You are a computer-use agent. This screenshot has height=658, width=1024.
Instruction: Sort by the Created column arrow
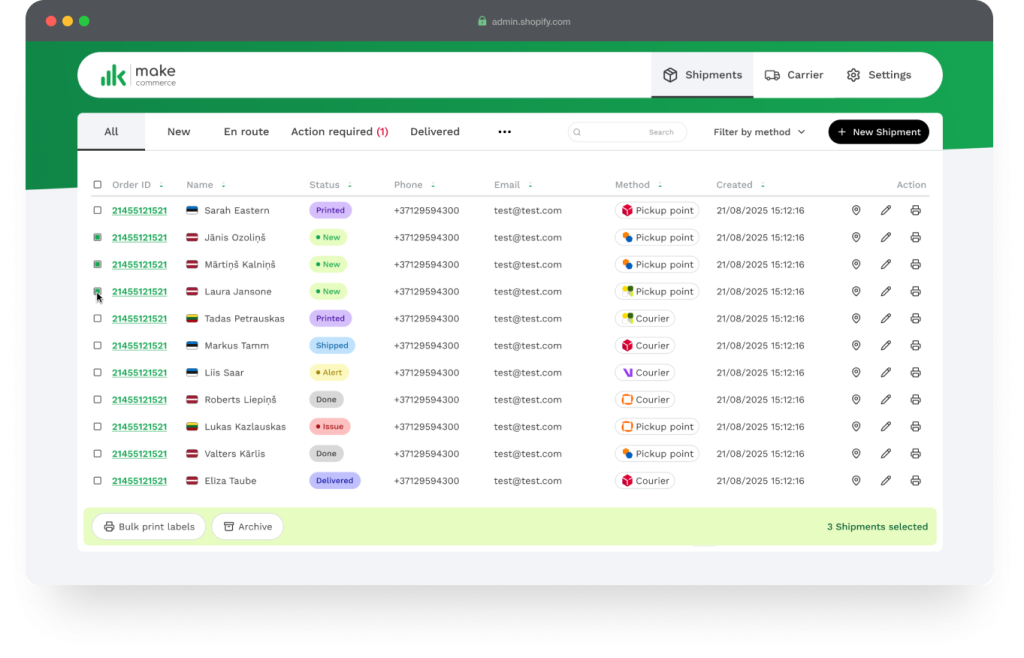pyautogui.click(x=763, y=186)
